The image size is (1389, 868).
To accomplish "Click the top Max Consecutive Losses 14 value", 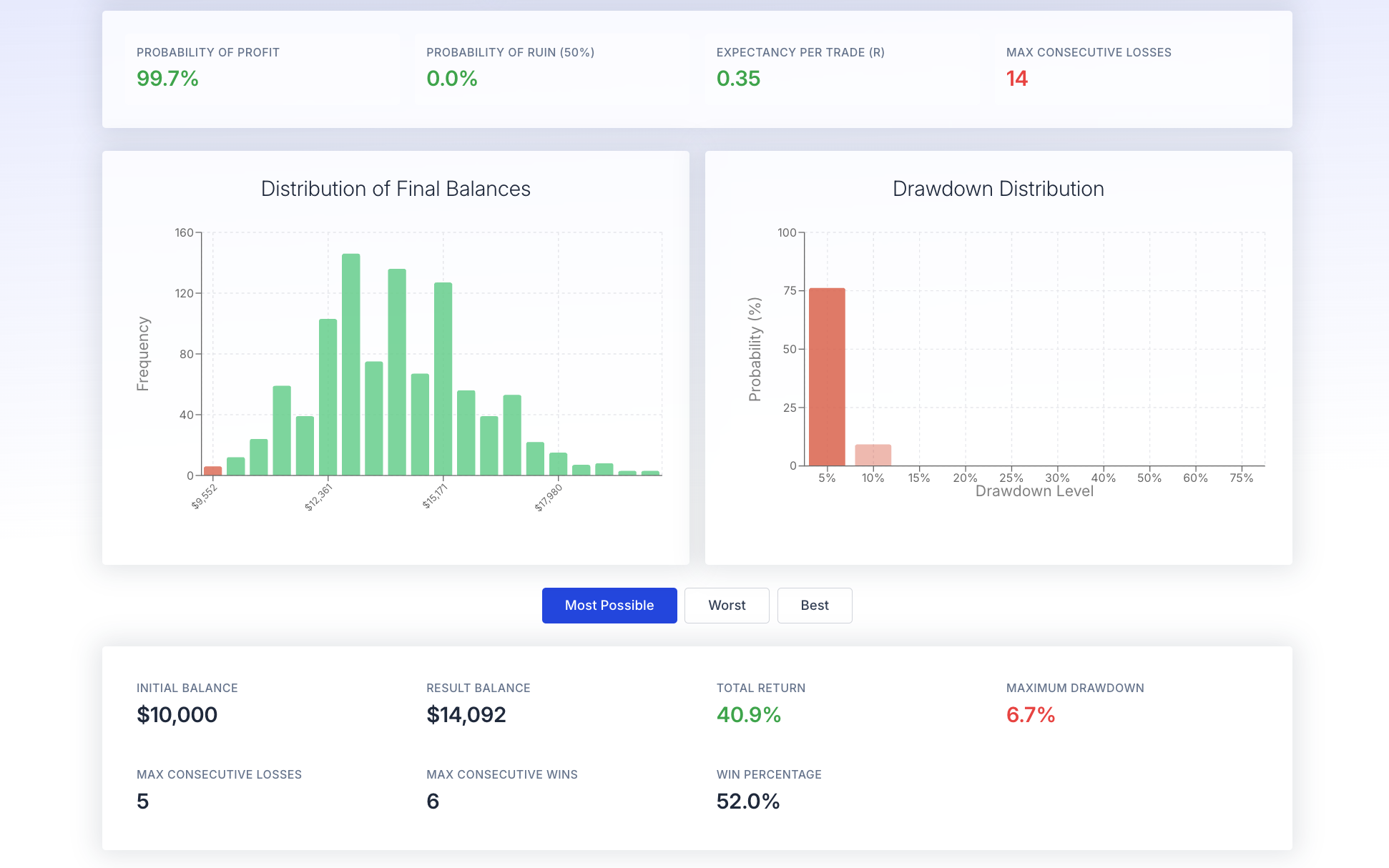I will tap(1017, 79).
